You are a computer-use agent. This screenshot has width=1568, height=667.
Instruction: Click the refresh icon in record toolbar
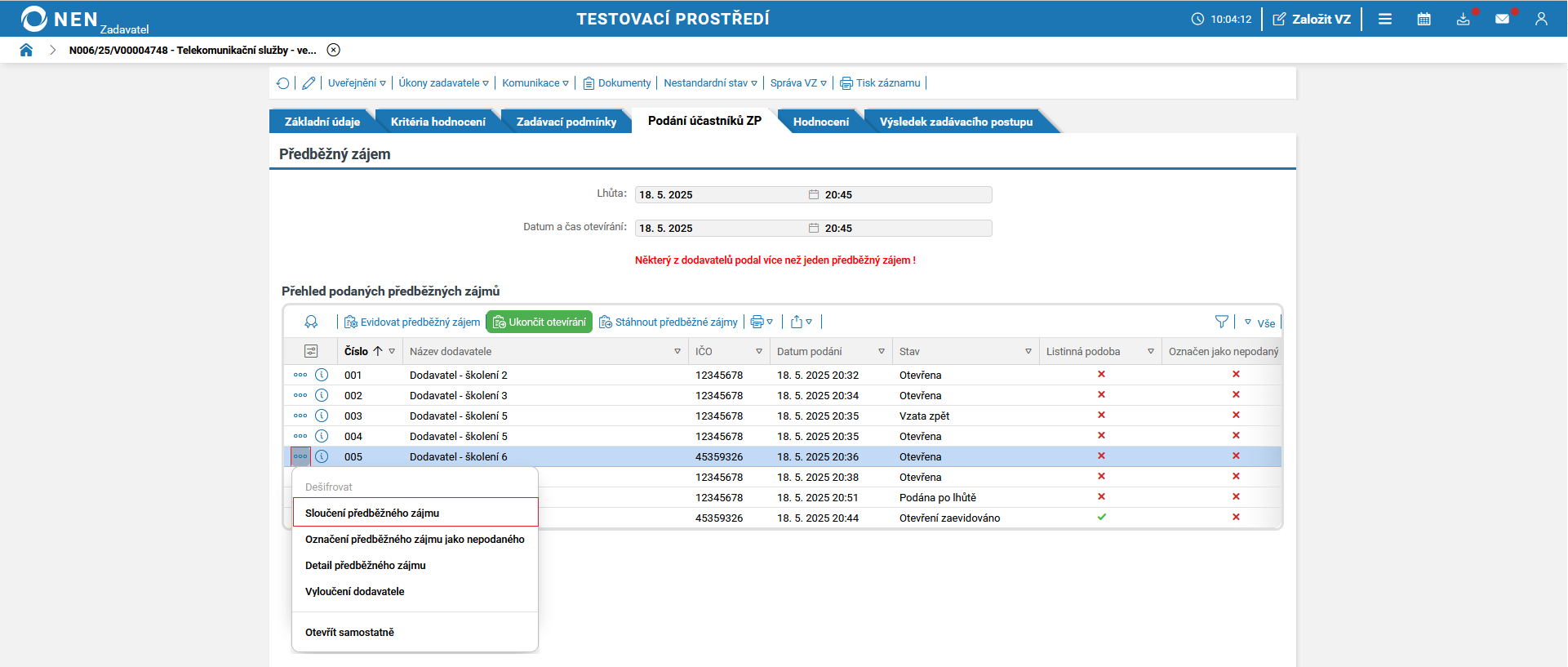point(282,83)
